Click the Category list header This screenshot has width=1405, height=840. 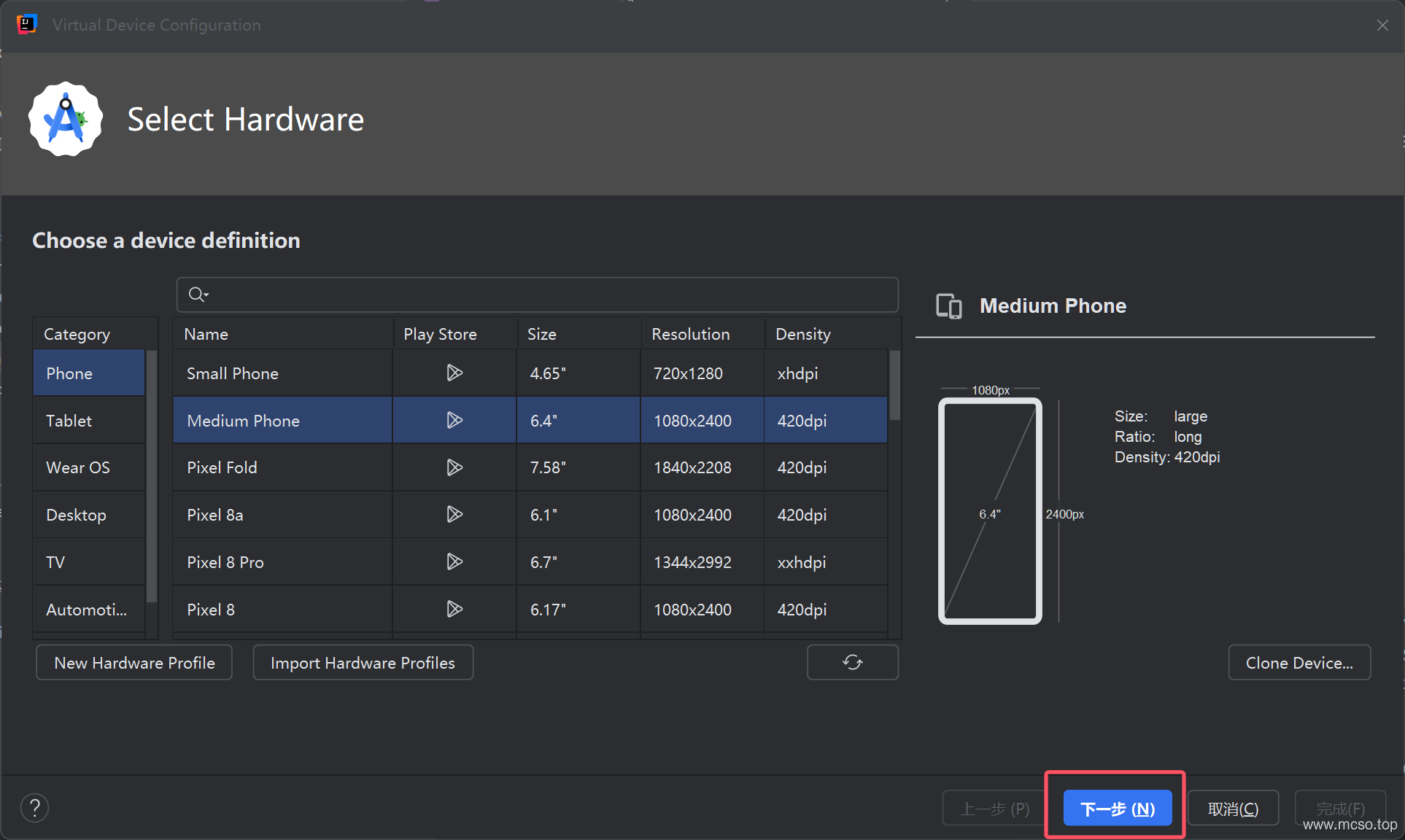95,334
